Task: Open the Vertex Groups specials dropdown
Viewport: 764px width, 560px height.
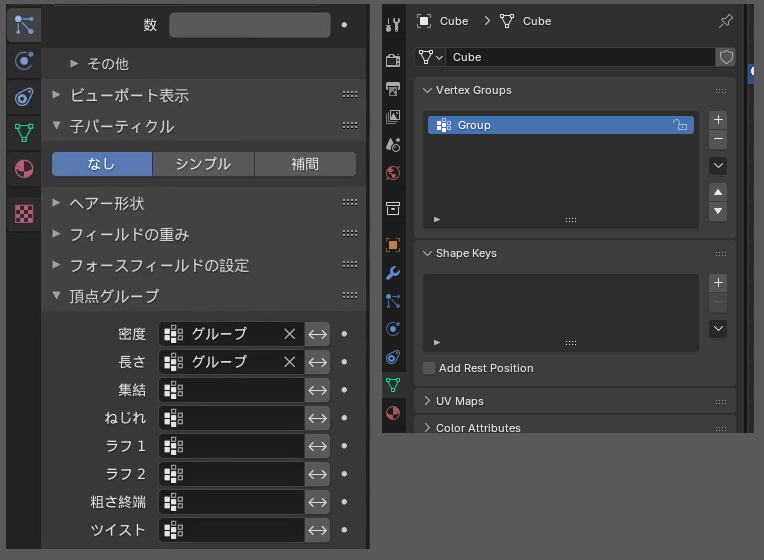Action: click(718, 166)
